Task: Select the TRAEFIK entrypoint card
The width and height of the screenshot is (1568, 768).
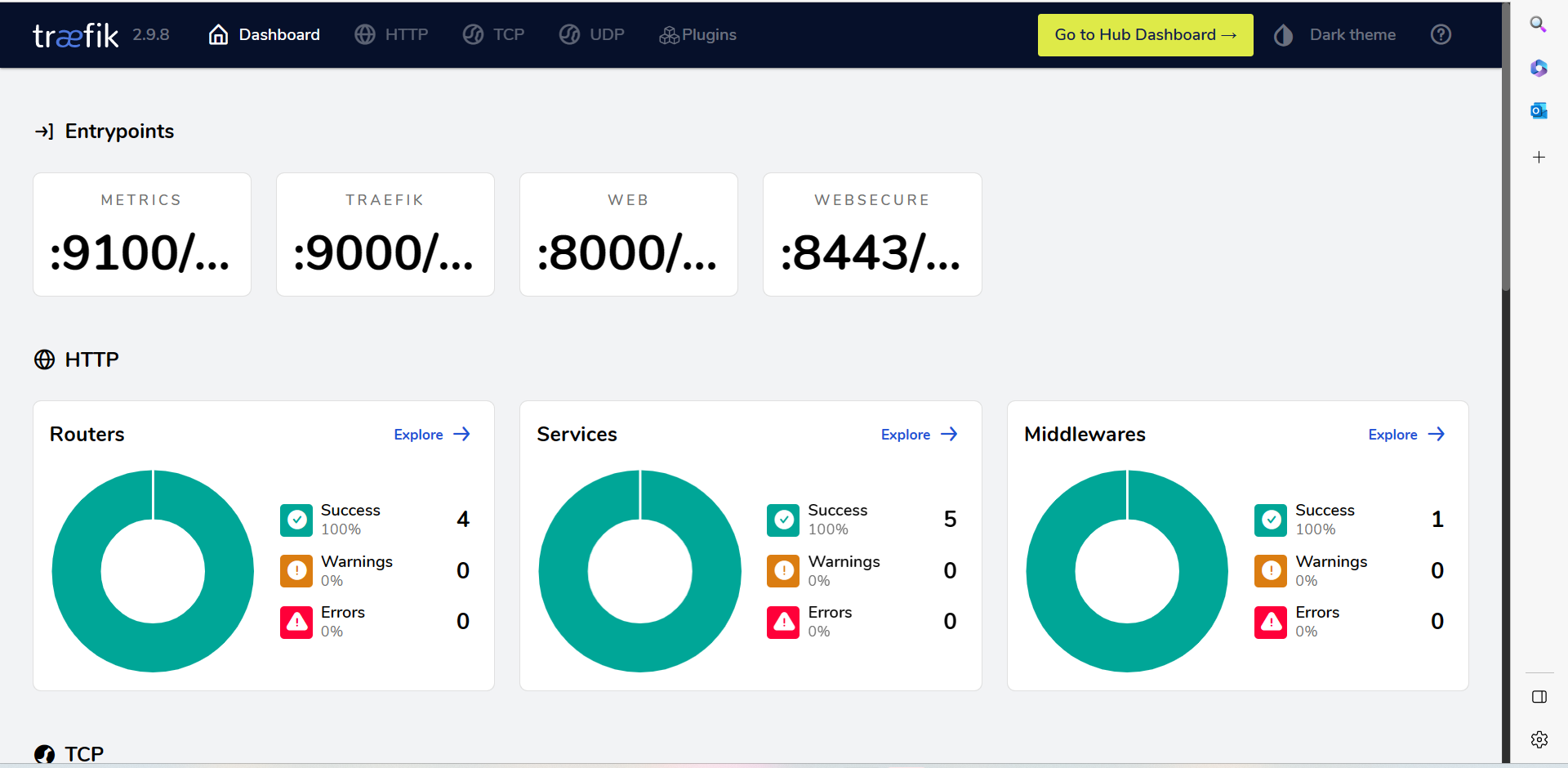Action: click(x=385, y=234)
